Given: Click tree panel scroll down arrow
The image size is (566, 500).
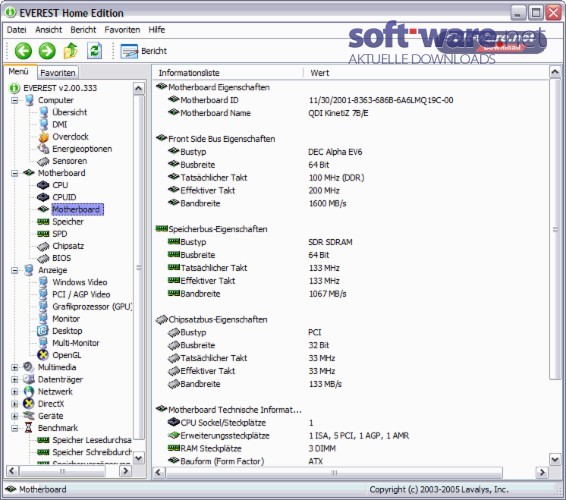Looking at the screenshot, I should (x=139, y=458).
